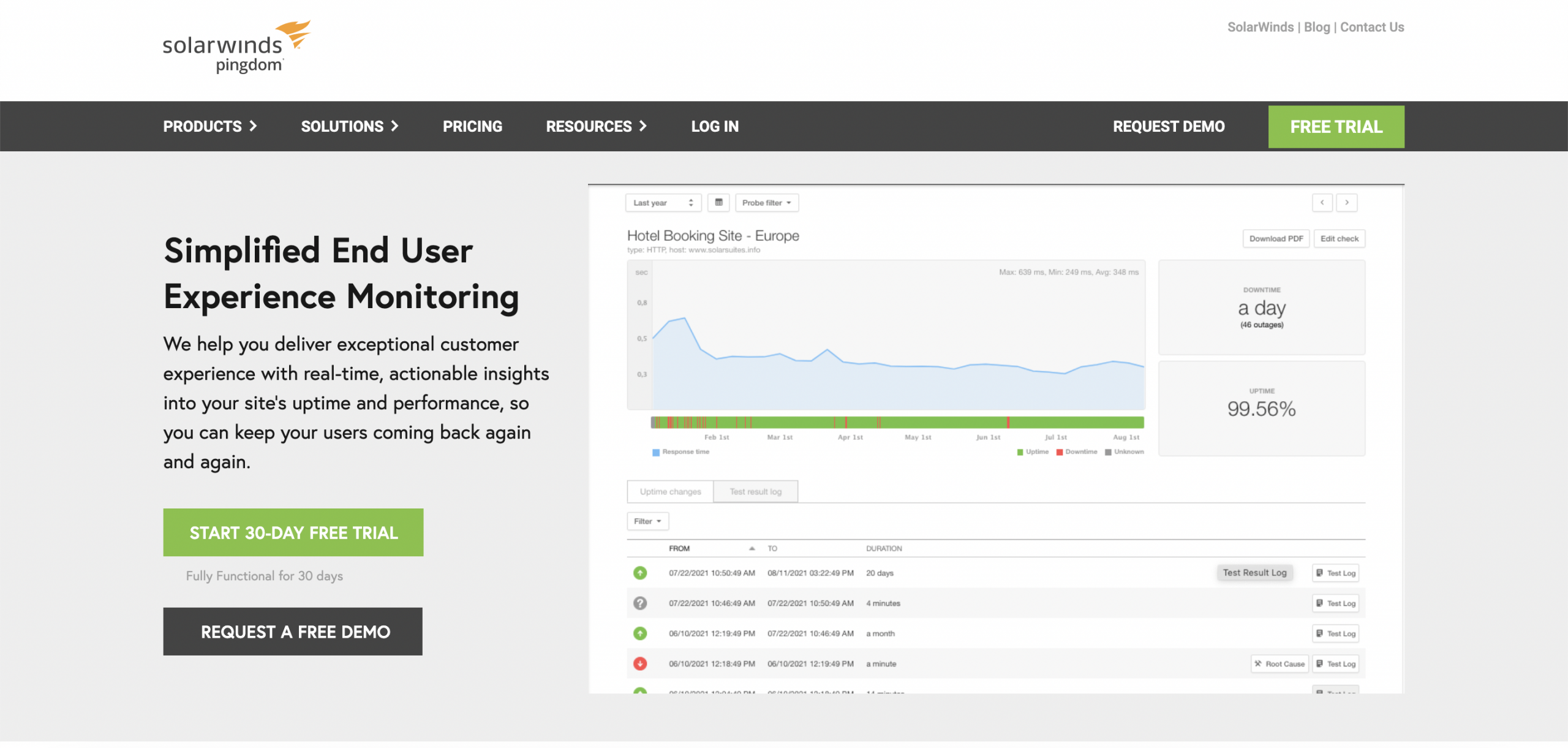Click gray unknown status icon for 4 minutes row
This screenshot has height=748, width=1568.
[x=640, y=603]
